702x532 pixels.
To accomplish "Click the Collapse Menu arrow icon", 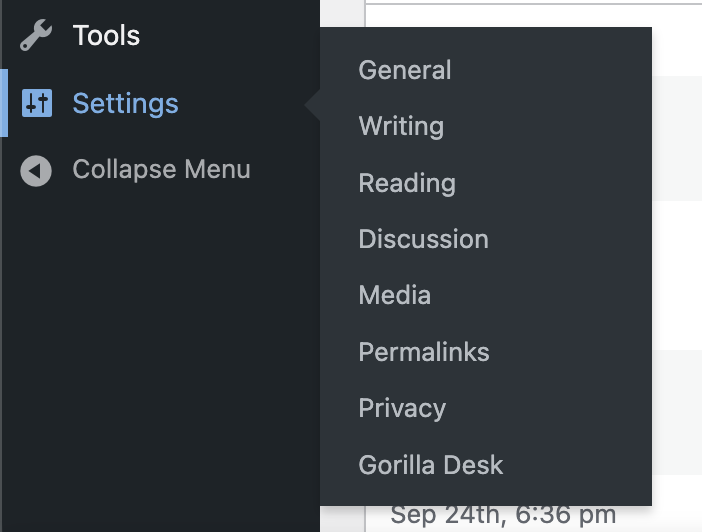I will tap(36, 170).
